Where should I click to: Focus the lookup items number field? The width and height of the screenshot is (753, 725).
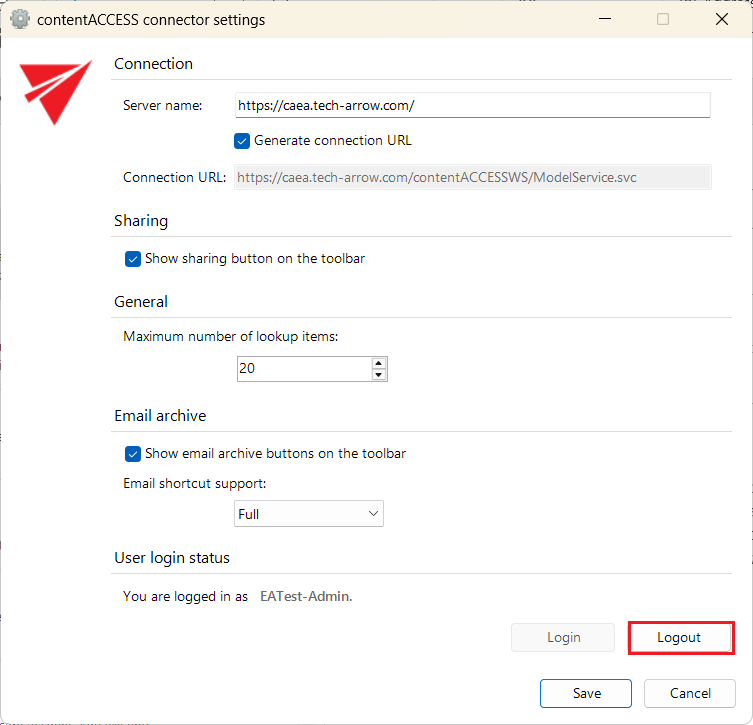pyautogui.click(x=303, y=369)
